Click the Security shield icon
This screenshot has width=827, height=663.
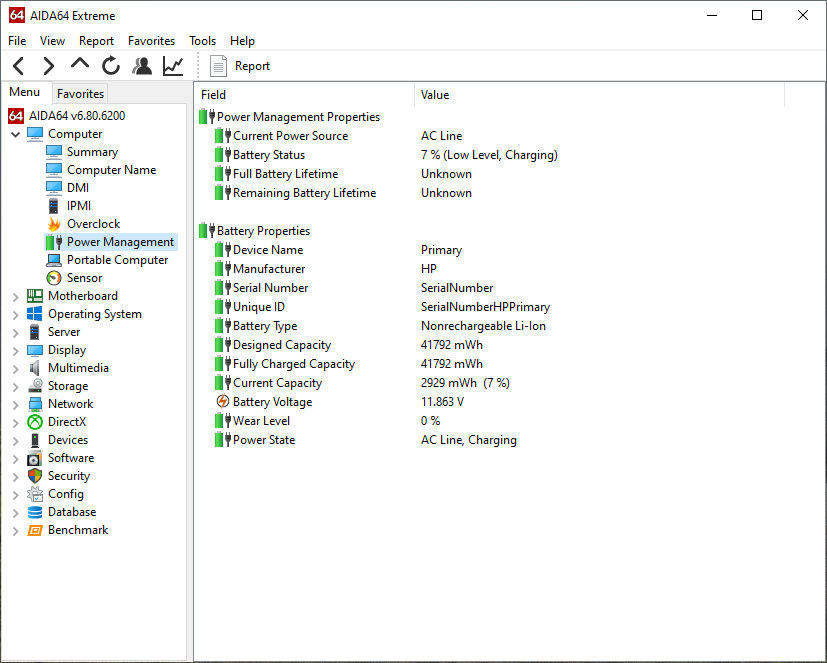click(x=35, y=476)
